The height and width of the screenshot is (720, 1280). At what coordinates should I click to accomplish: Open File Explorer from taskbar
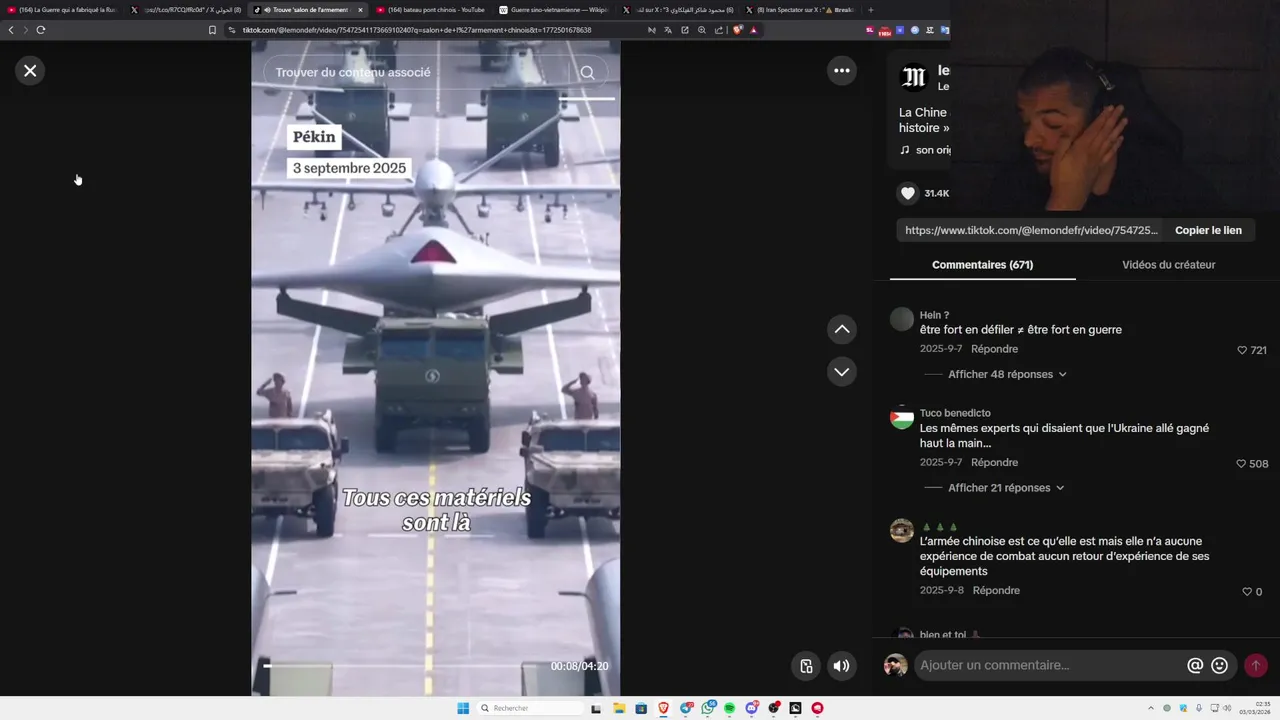click(619, 708)
